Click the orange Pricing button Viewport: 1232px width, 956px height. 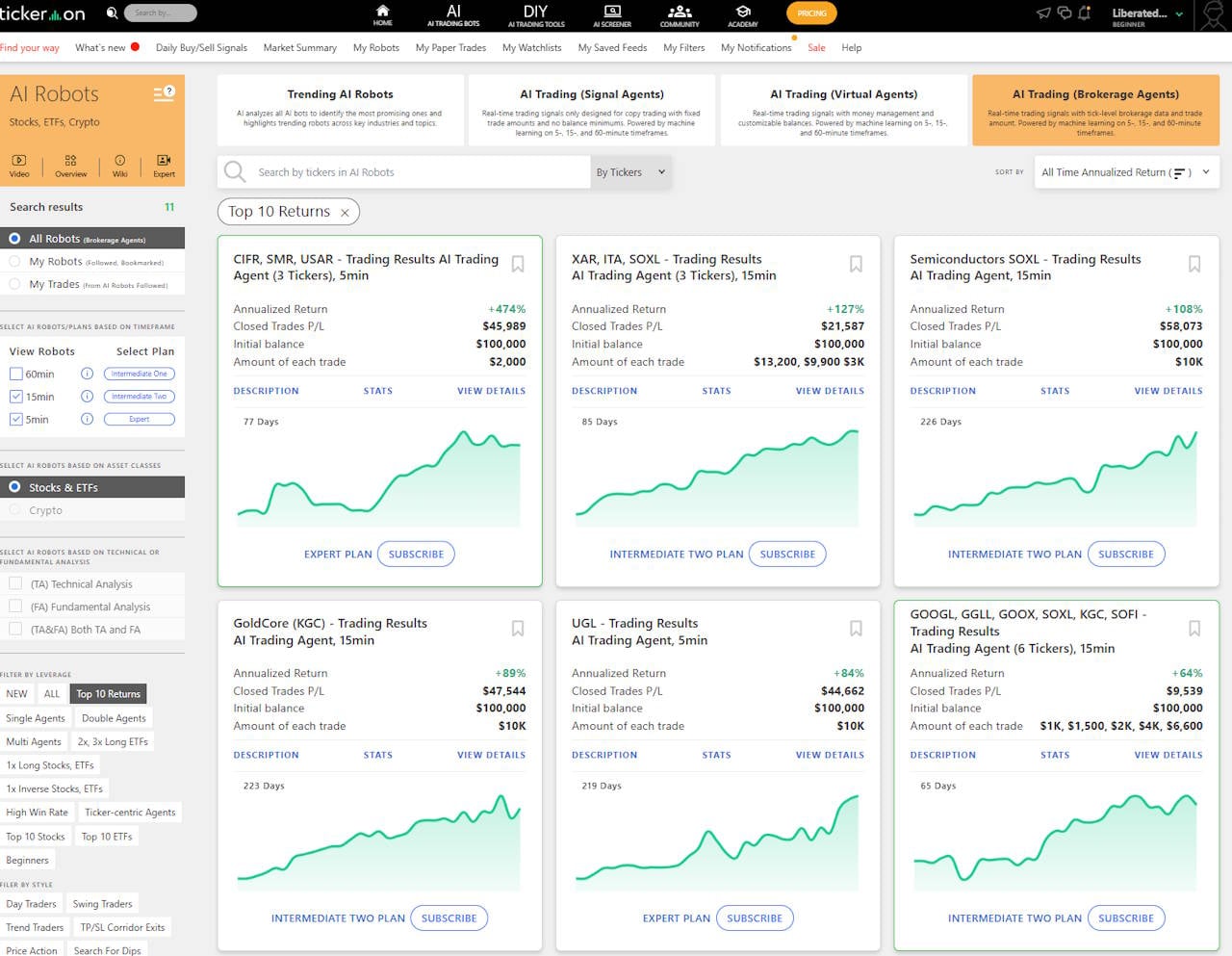pos(811,13)
